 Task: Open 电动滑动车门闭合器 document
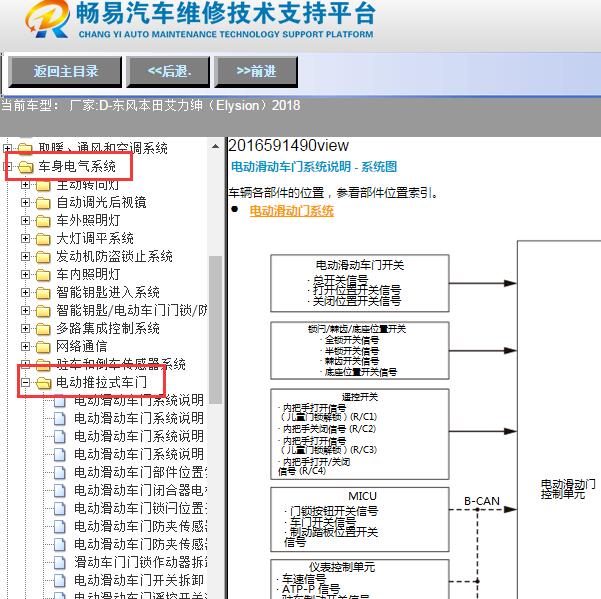pos(141,490)
